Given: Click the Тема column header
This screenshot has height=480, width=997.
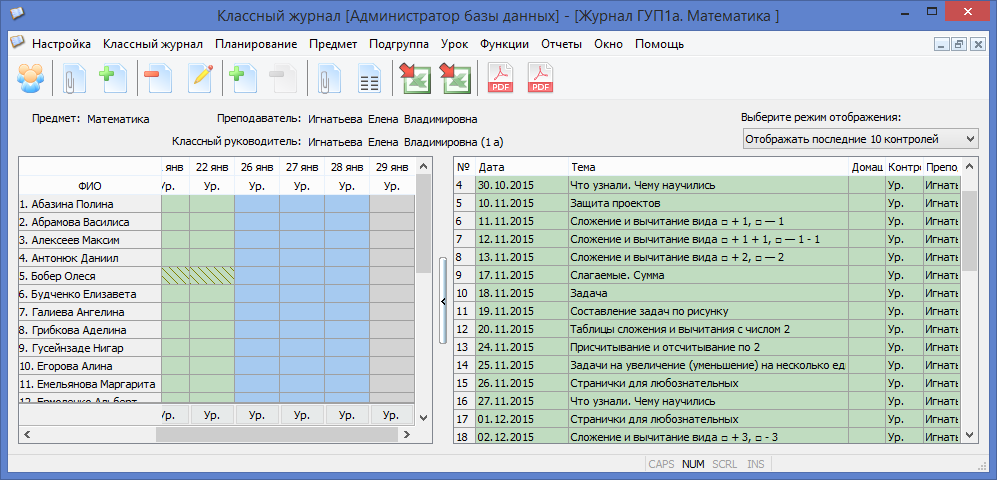Looking at the screenshot, I should coord(708,167).
